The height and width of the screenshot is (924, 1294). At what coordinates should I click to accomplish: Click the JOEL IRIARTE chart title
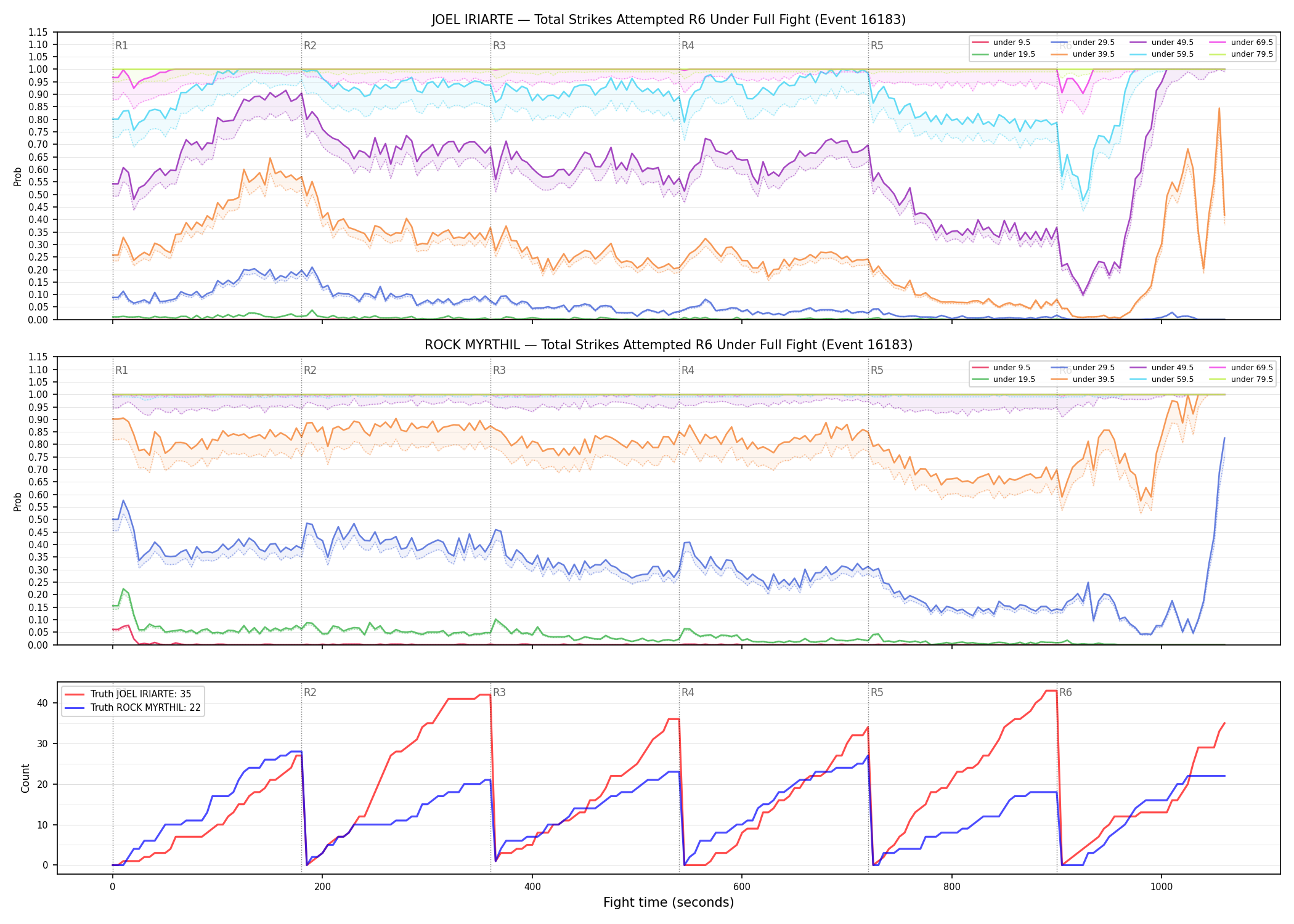tap(669, 20)
